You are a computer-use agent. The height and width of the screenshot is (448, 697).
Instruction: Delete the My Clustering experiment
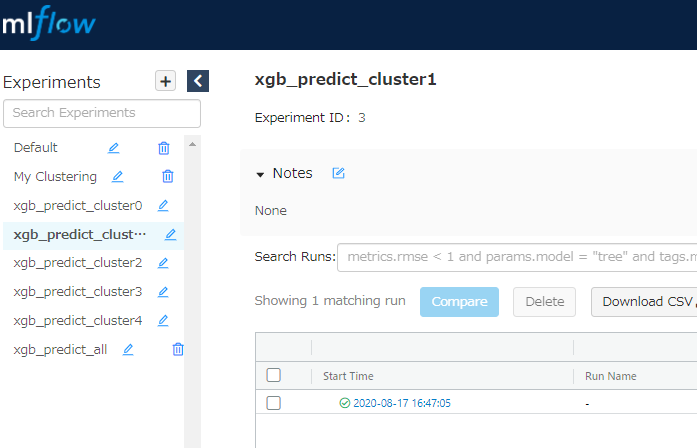[168, 176]
